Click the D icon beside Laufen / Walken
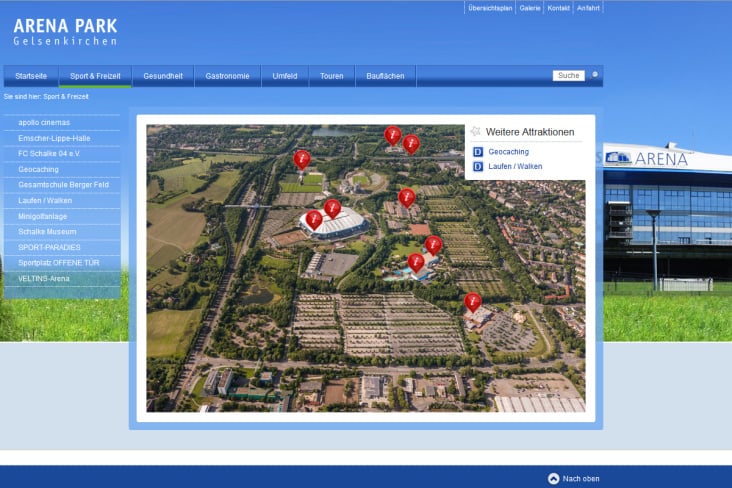 point(478,166)
